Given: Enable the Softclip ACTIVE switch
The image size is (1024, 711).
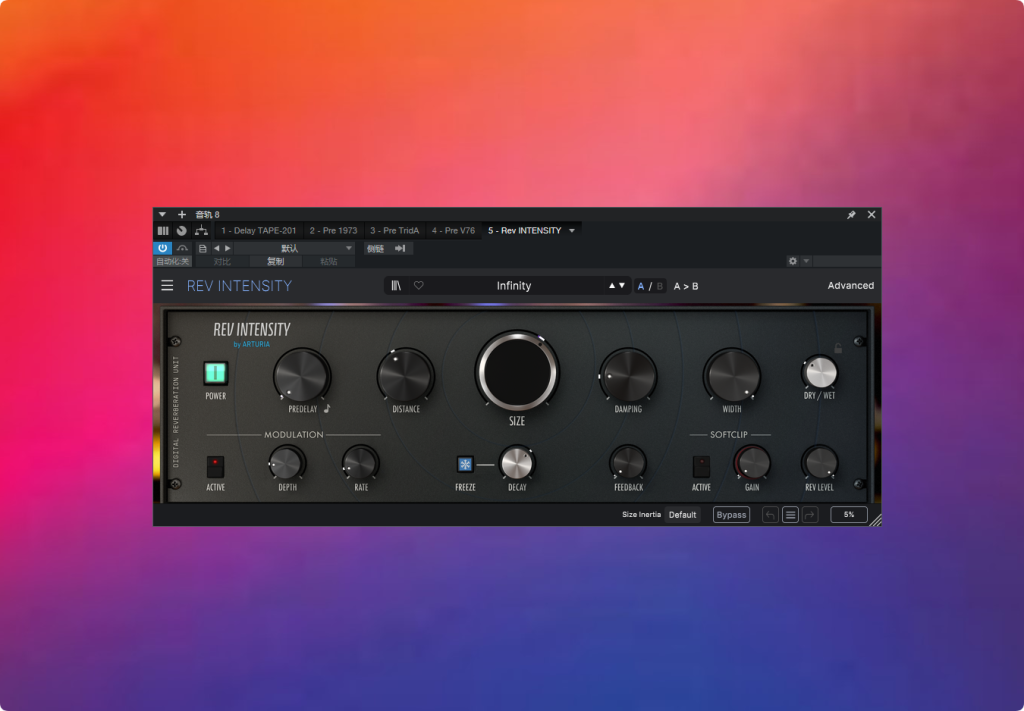Looking at the screenshot, I should 701,467.
